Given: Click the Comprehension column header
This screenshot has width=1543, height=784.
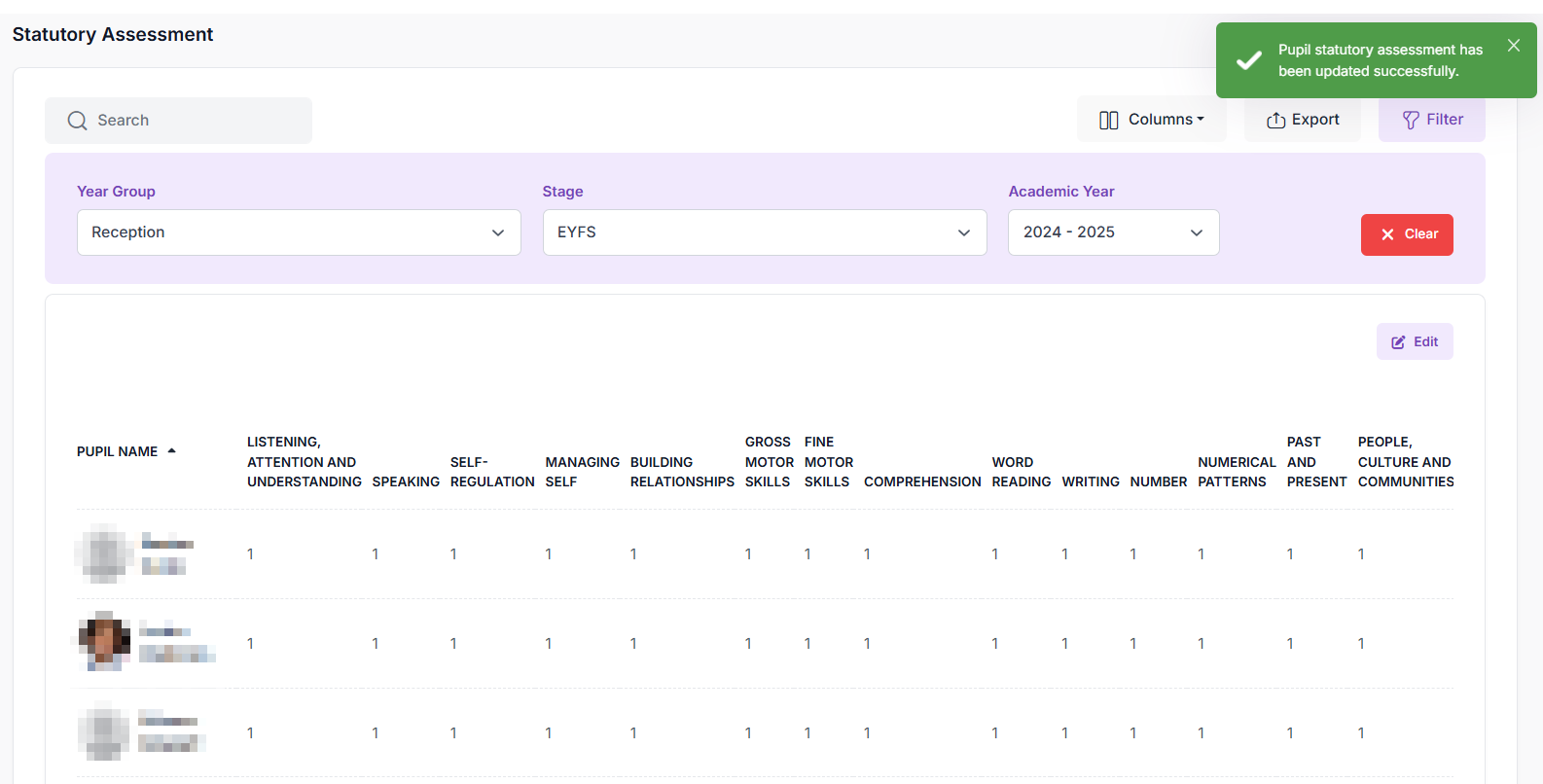Looking at the screenshot, I should click(x=921, y=481).
